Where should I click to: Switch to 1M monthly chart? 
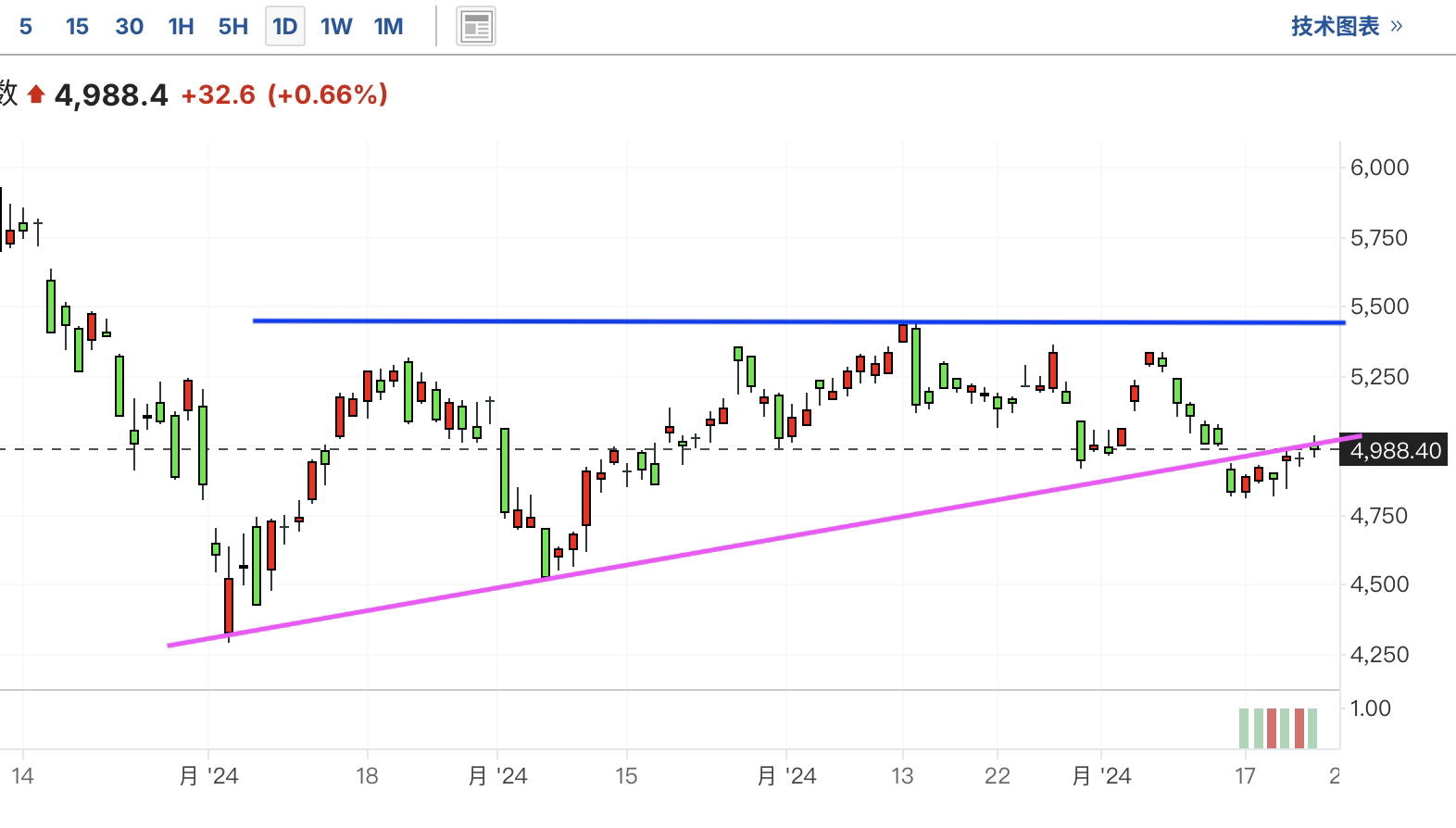point(388,27)
